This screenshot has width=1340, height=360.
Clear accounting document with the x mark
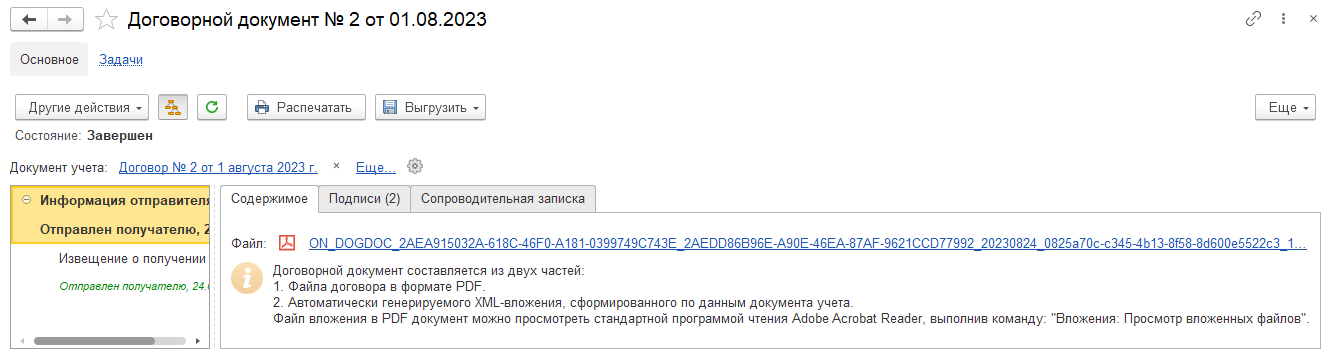click(337, 166)
